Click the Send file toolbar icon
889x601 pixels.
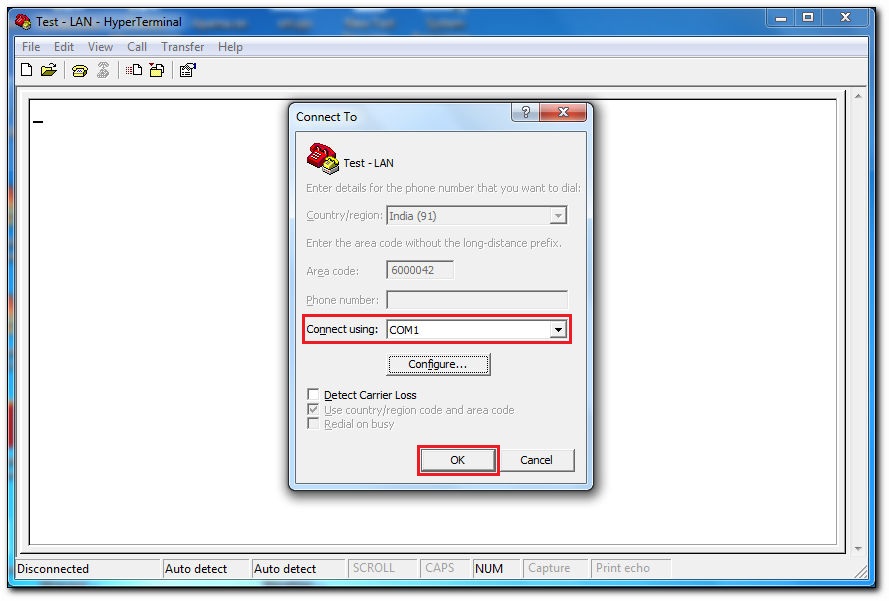tap(134, 70)
